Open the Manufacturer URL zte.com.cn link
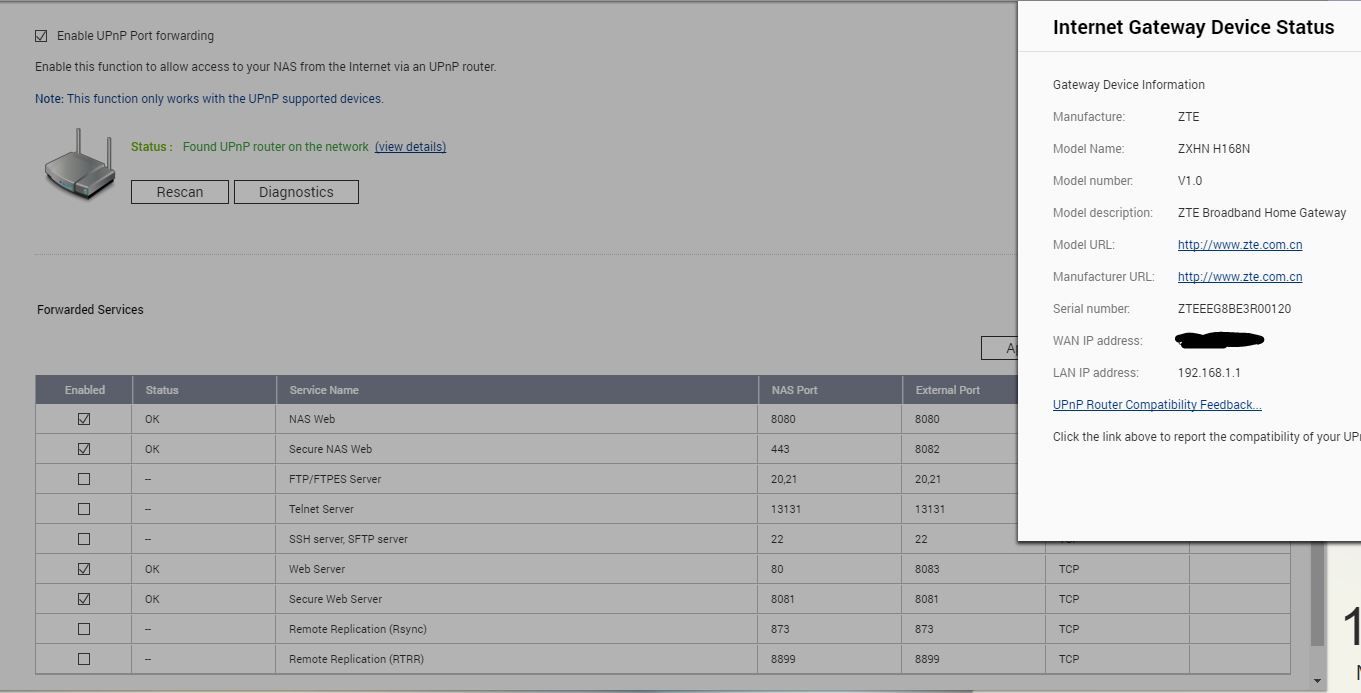The width and height of the screenshot is (1361, 693). 1240,277
